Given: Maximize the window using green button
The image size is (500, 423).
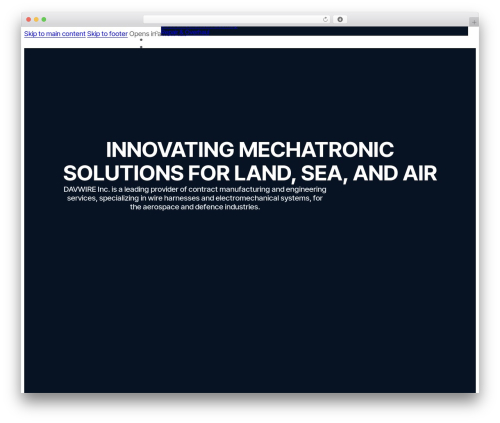Looking at the screenshot, I should pos(44,19).
